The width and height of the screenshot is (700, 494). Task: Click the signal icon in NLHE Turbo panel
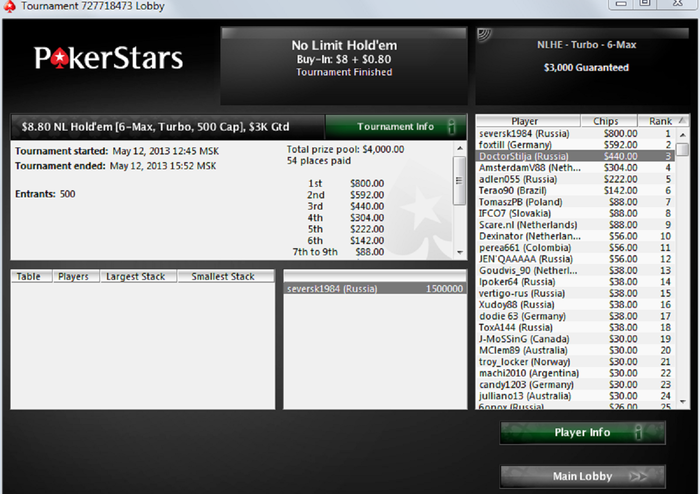tap(484, 35)
